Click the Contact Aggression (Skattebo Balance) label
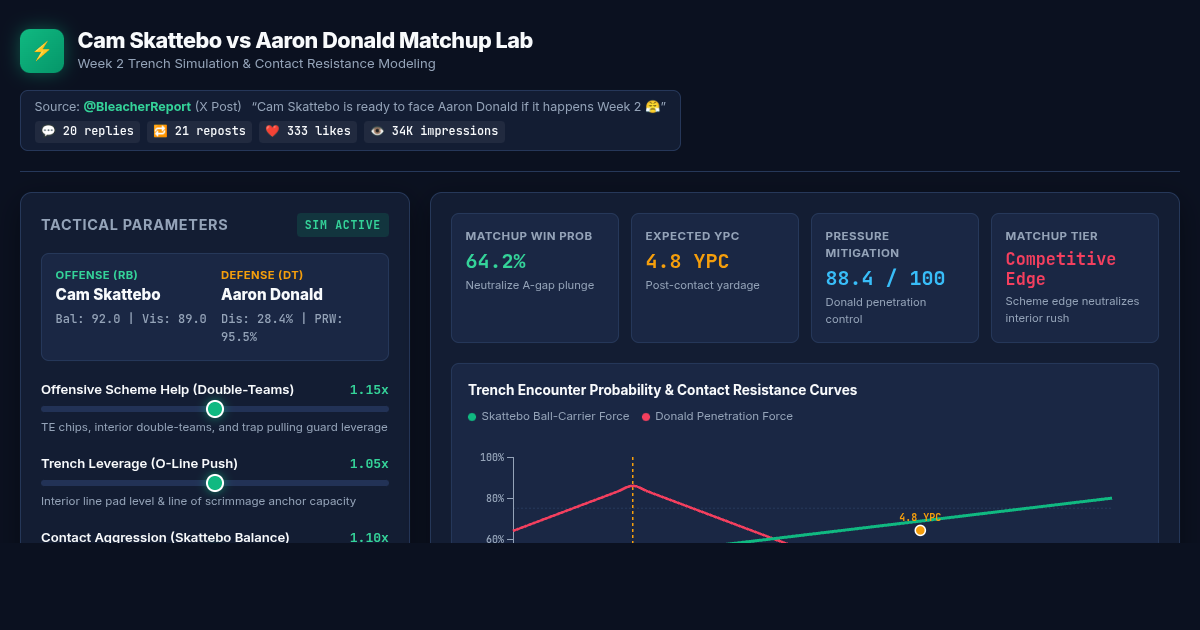Image resolution: width=1200 pixels, height=630 pixels. pyautogui.click(x=165, y=537)
